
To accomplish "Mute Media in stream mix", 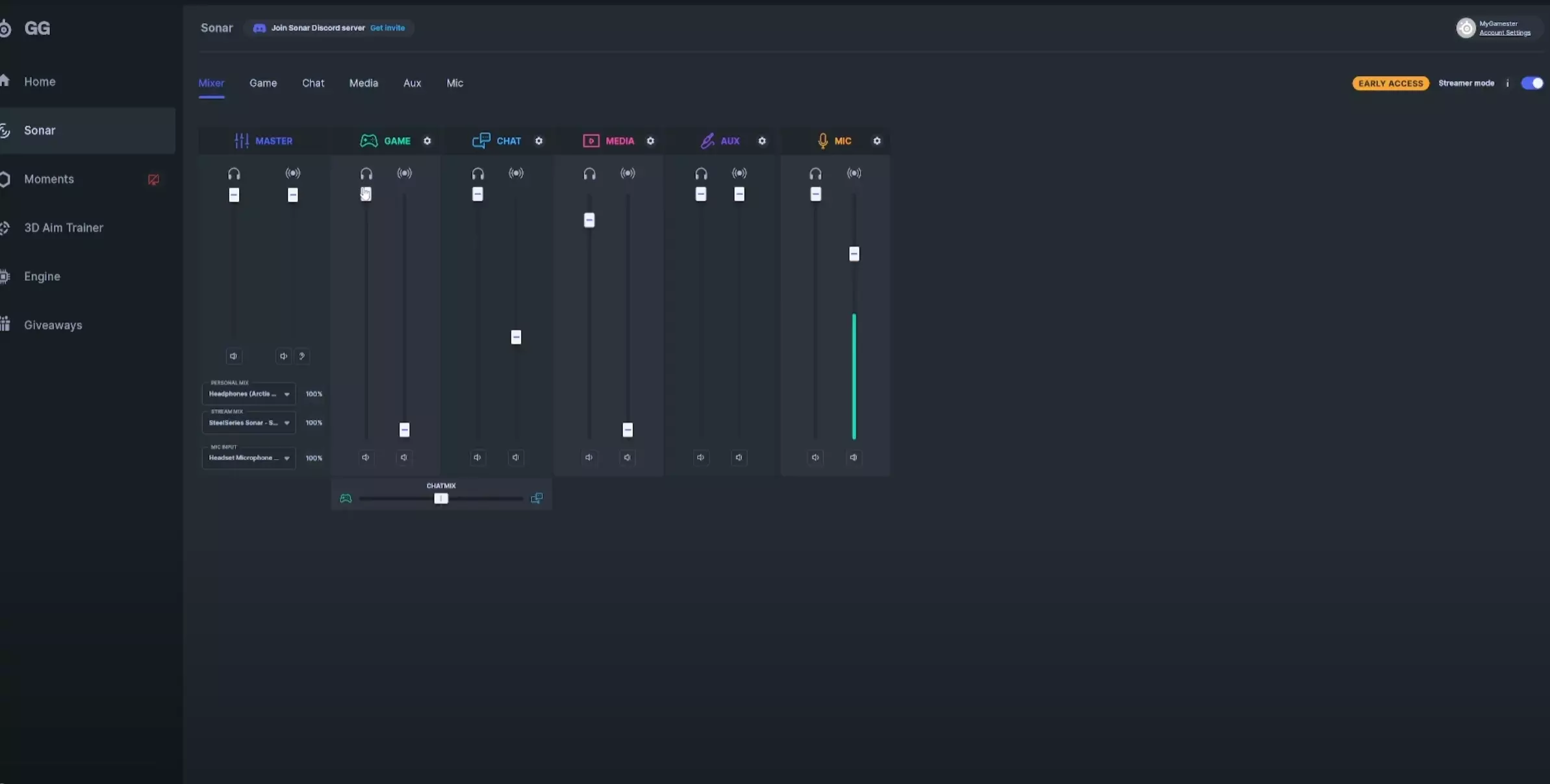I will coord(627,457).
